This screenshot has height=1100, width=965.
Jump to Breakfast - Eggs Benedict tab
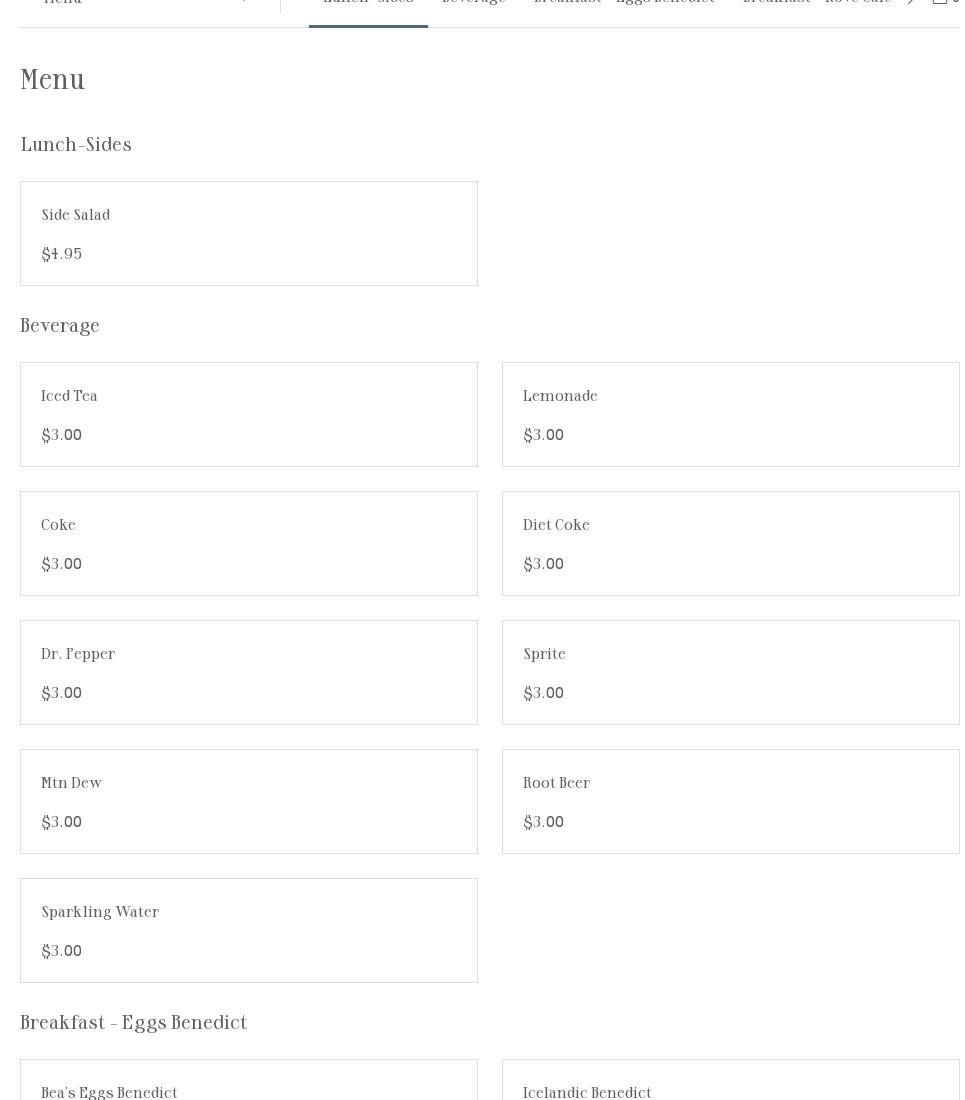click(624, 4)
